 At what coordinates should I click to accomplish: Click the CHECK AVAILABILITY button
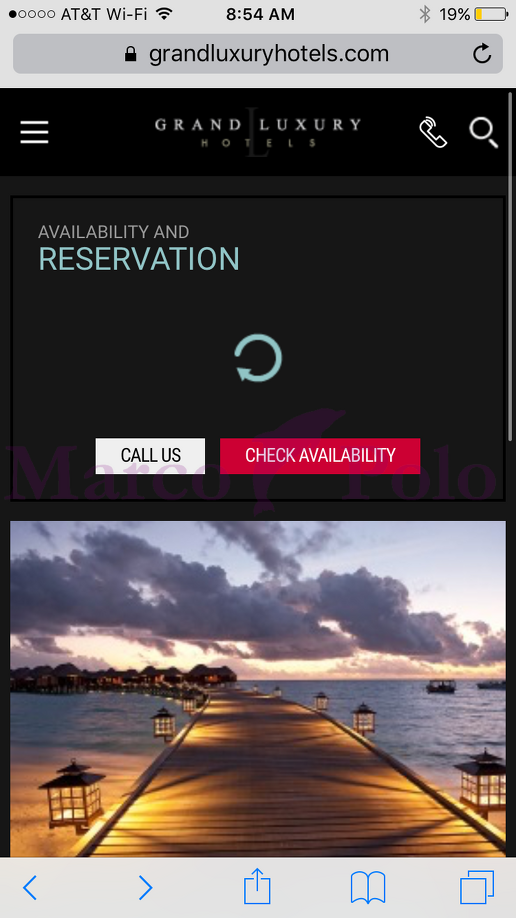[x=320, y=455]
